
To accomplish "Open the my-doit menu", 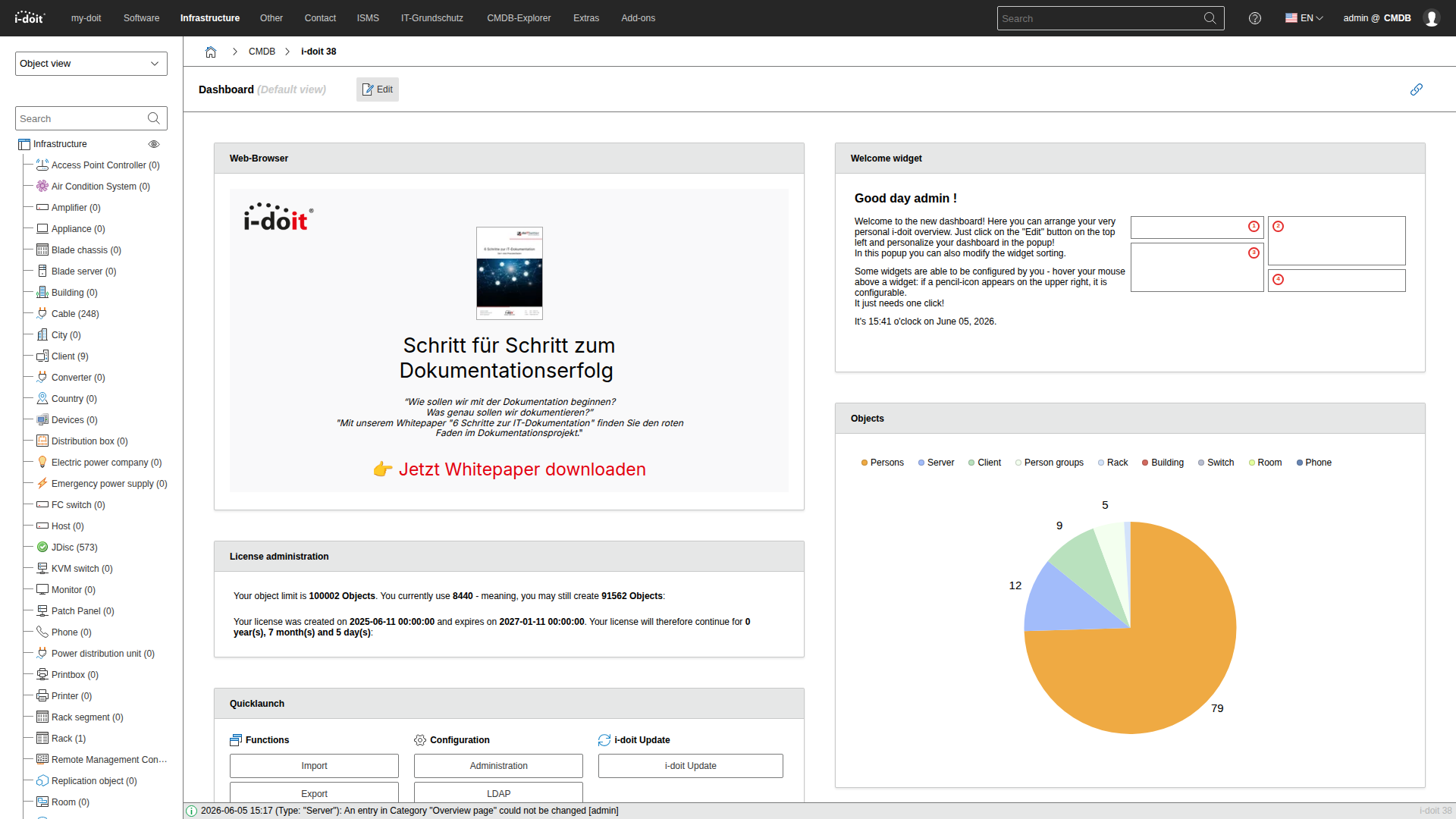I will (x=86, y=18).
